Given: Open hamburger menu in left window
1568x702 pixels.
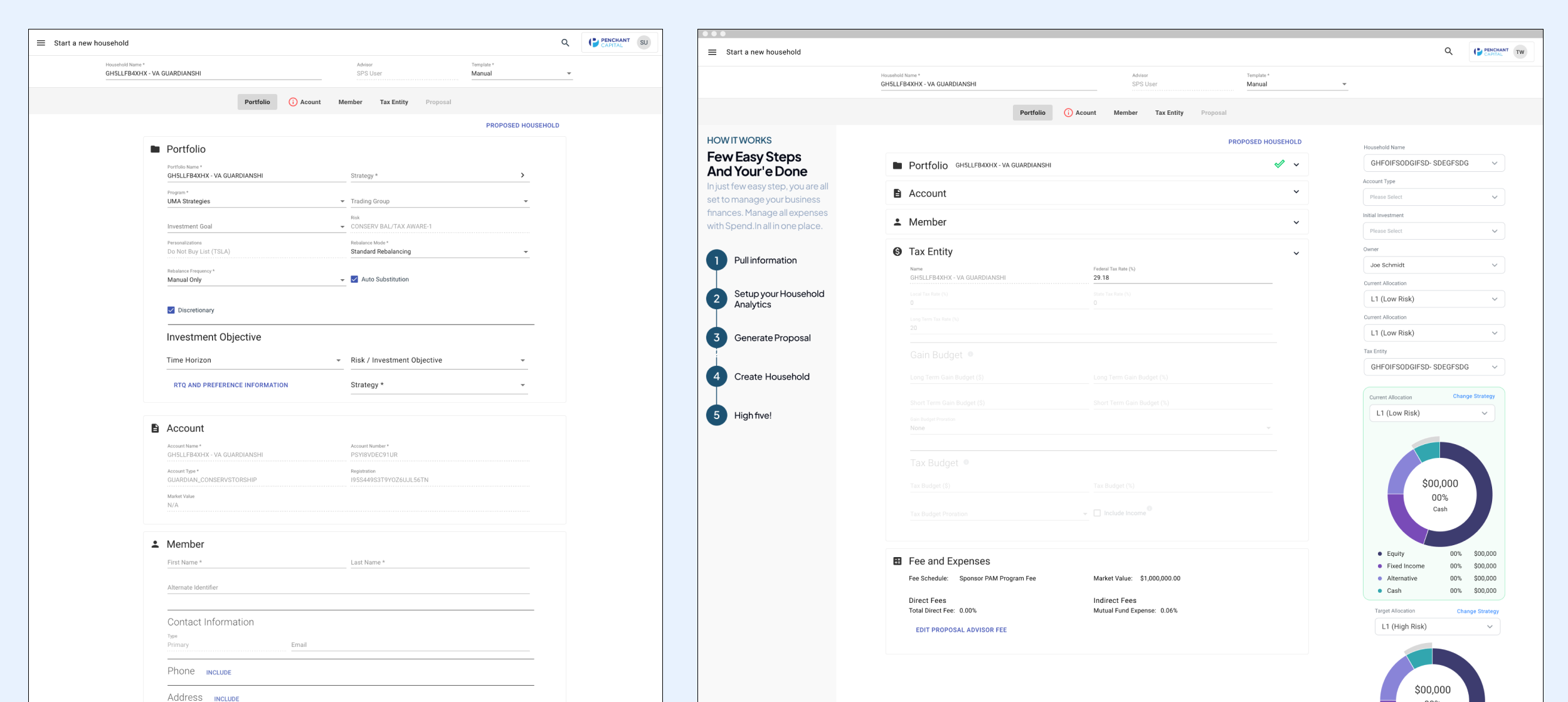Looking at the screenshot, I should [x=41, y=43].
